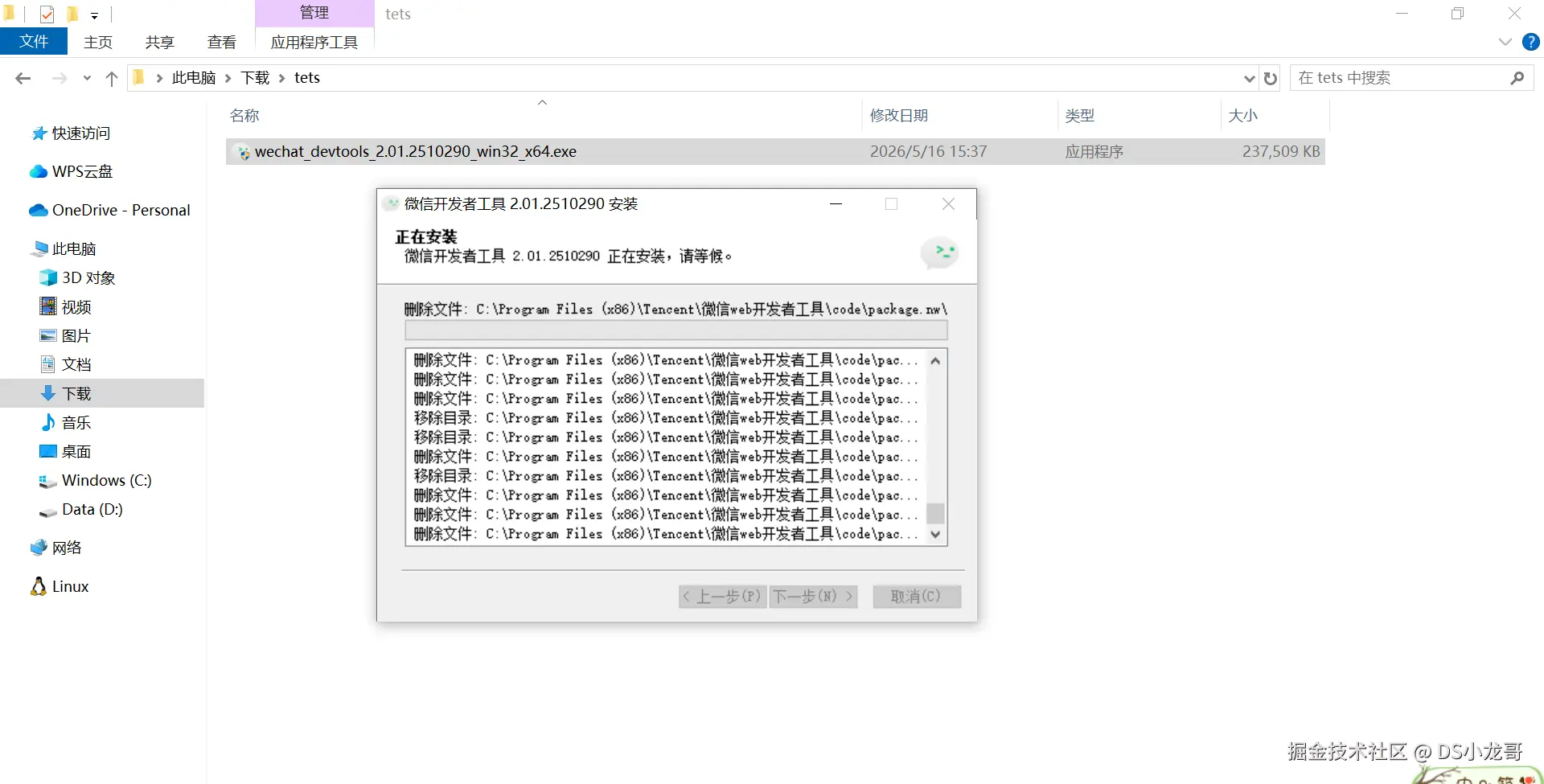The width and height of the screenshot is (1544, 784).
Task: Switch to the 查看 ribbon tab
Action: (x=221, y=42)
